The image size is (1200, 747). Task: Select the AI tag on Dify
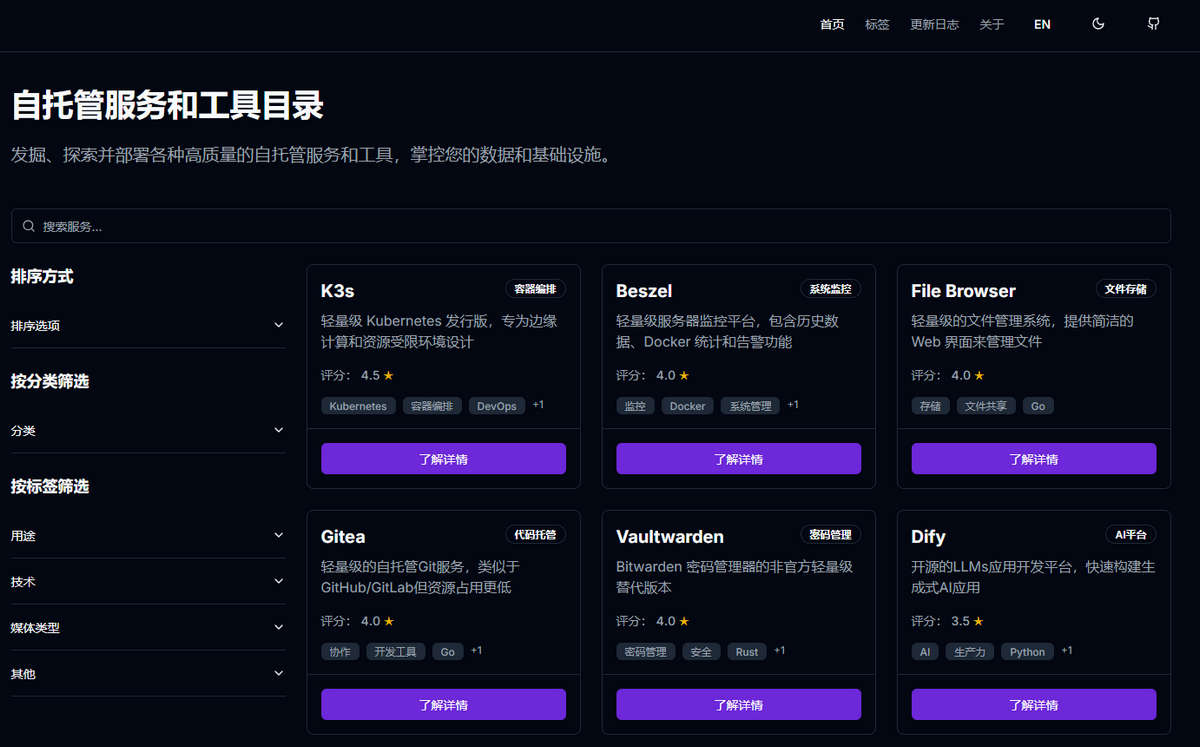925,652
